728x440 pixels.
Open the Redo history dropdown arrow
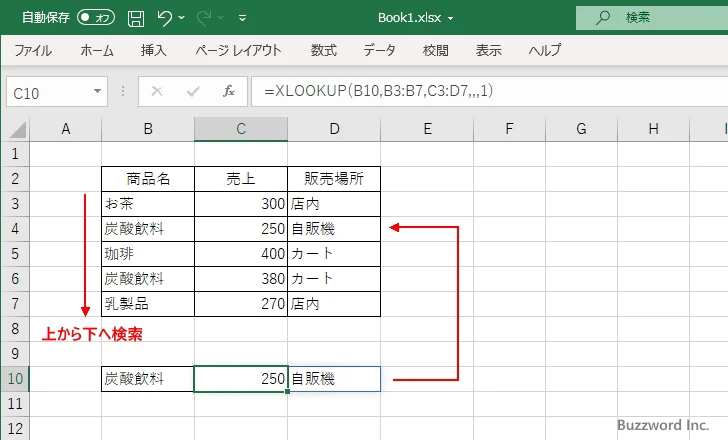click(221, 18)
